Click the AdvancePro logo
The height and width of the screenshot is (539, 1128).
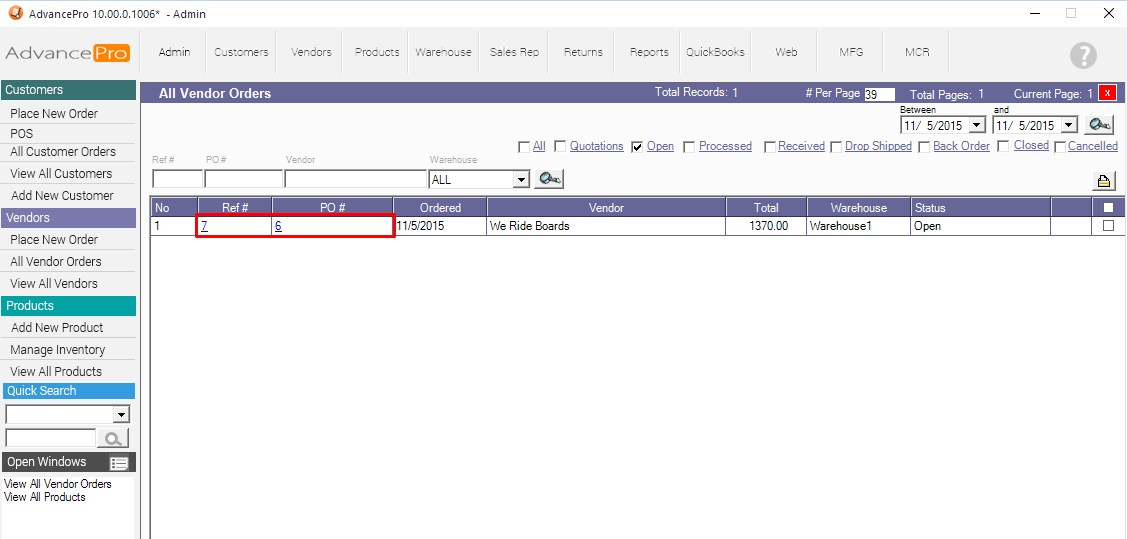[68, 53]
